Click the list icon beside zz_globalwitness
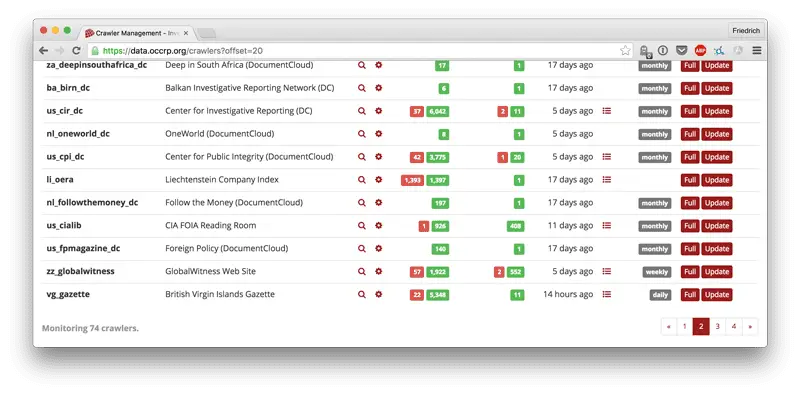Image resolution: width=800 pixels, height=394 pixels. point(607,272)
